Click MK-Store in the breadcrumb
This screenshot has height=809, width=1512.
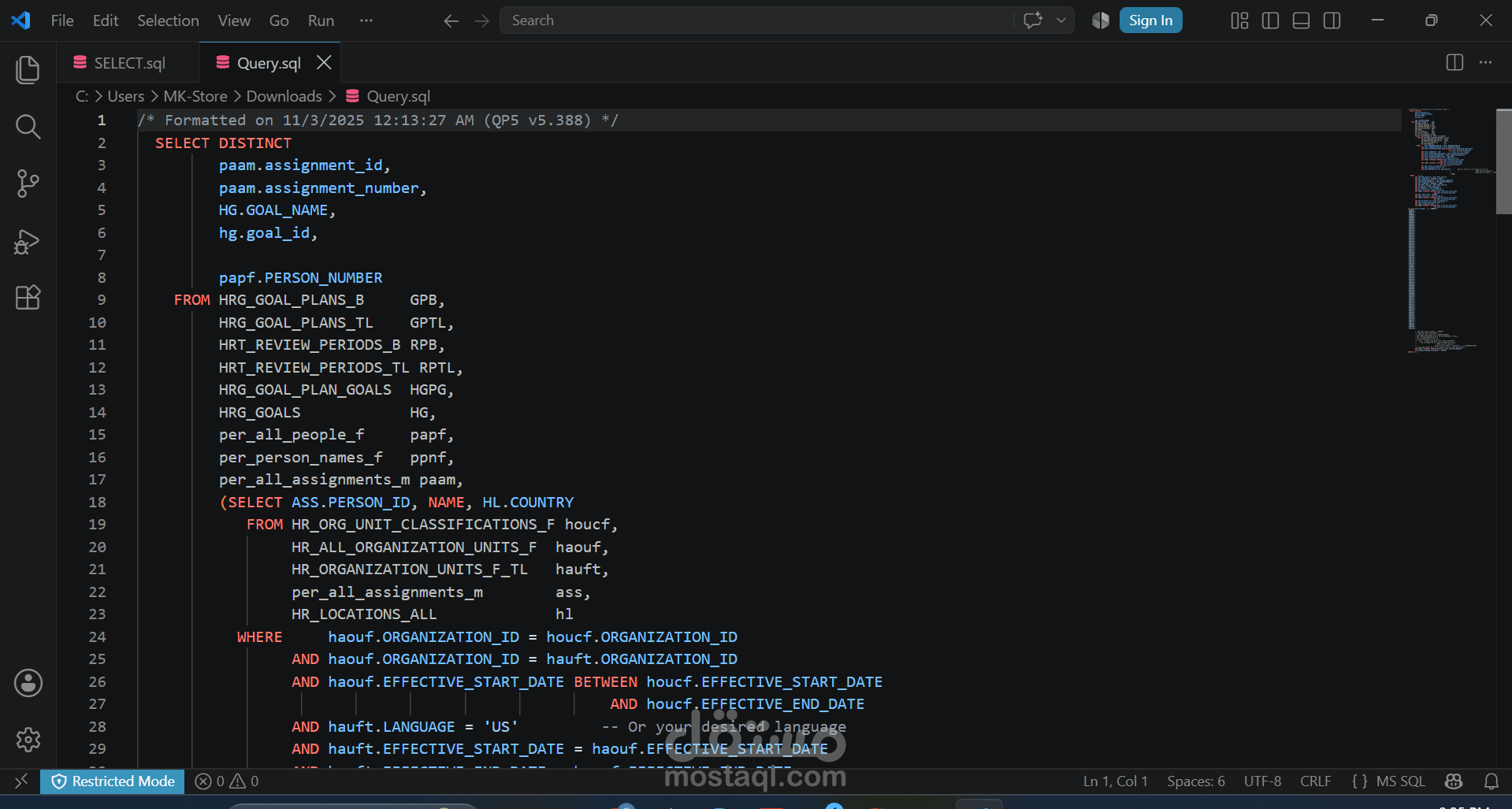[x=195, y=96]
